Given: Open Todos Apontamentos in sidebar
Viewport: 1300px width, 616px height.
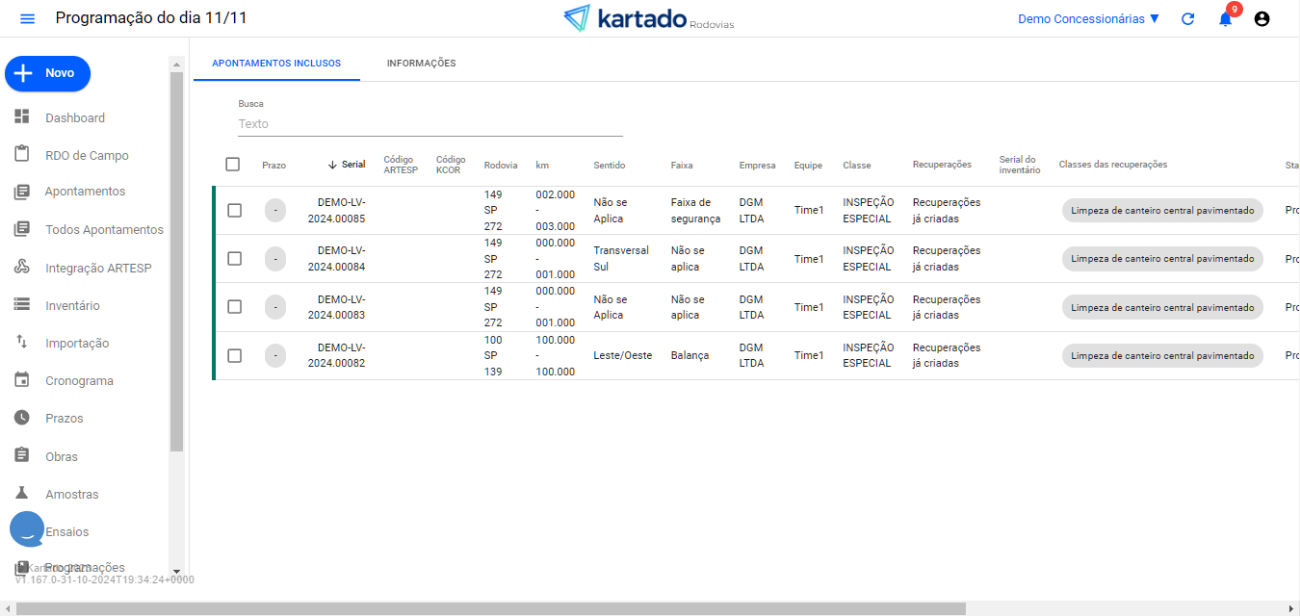Looking at the screenshot, I should click(104, 230).
